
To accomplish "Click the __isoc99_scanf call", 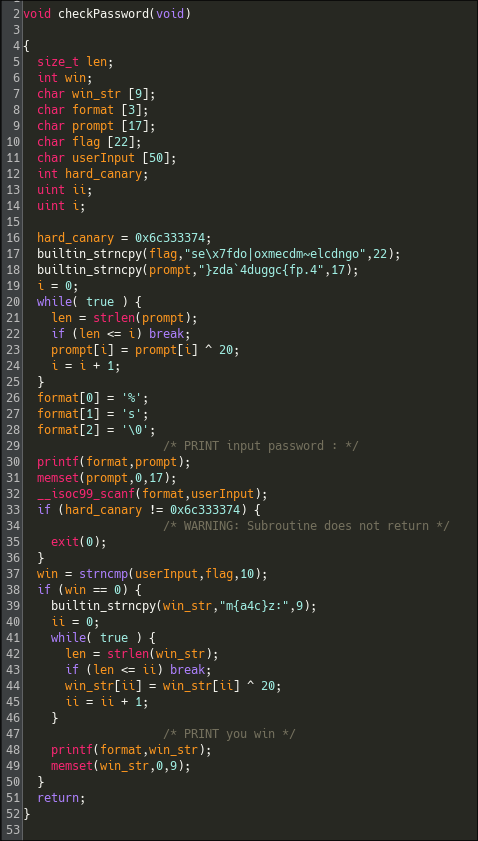I will (152, 494).
